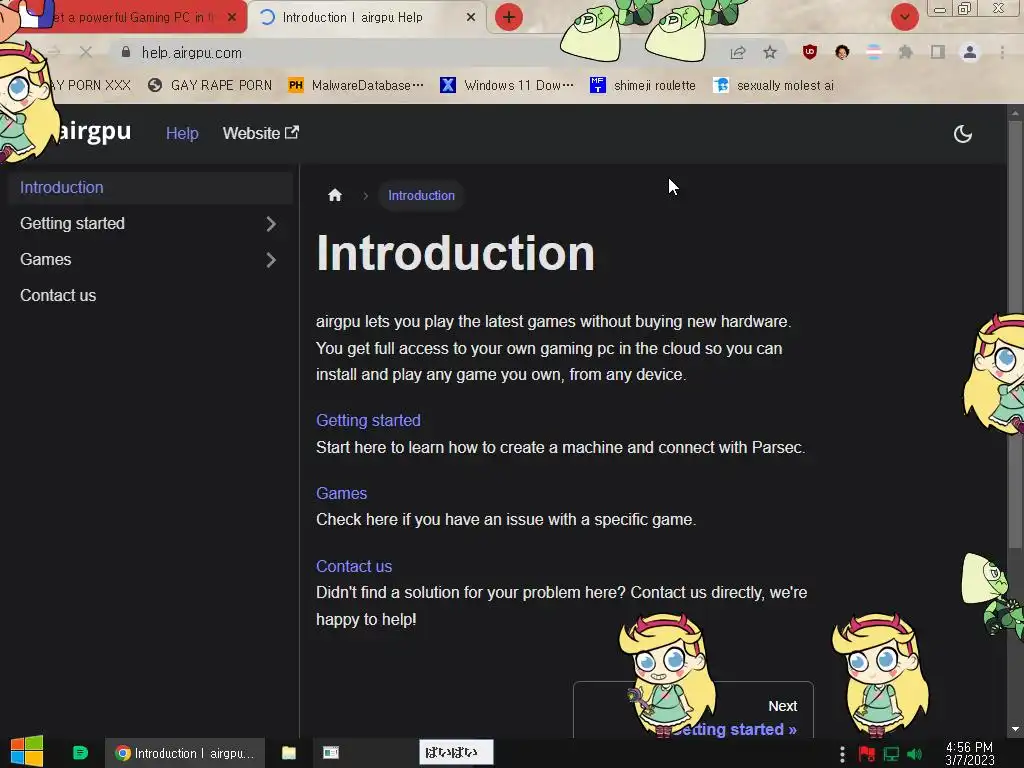The width and height of the screenshot is (1024, 768).
Task: Open Getting started sidebar item
Action: [72, 223]
